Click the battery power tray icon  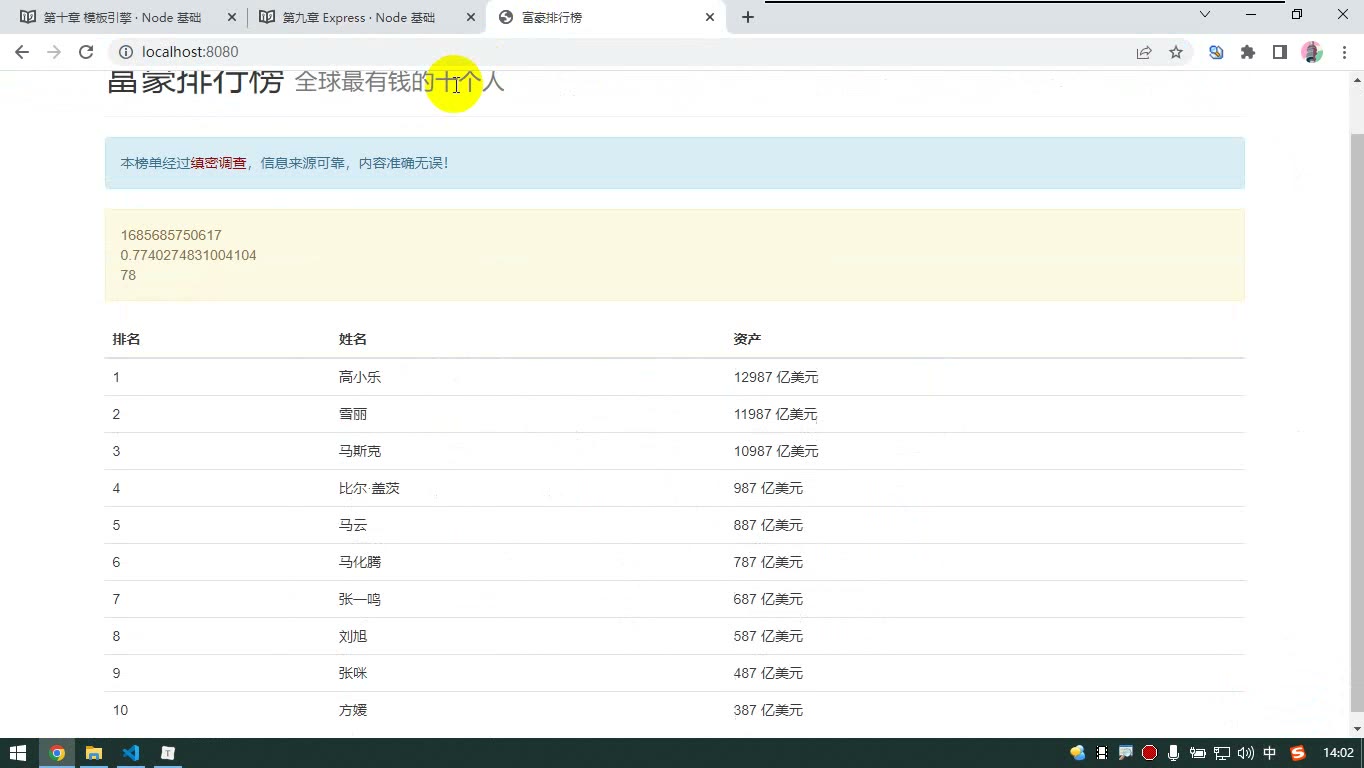click(x=1198, y=753)
